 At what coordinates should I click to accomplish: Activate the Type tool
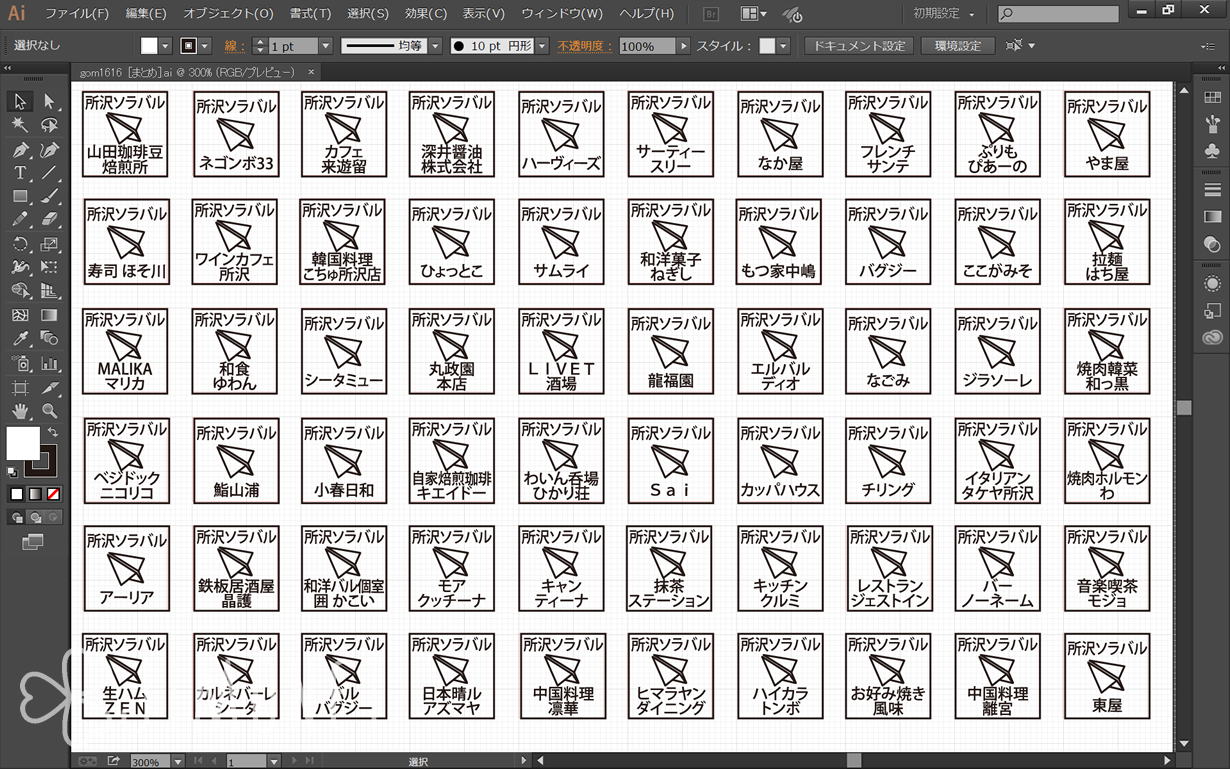click(20, 173)
